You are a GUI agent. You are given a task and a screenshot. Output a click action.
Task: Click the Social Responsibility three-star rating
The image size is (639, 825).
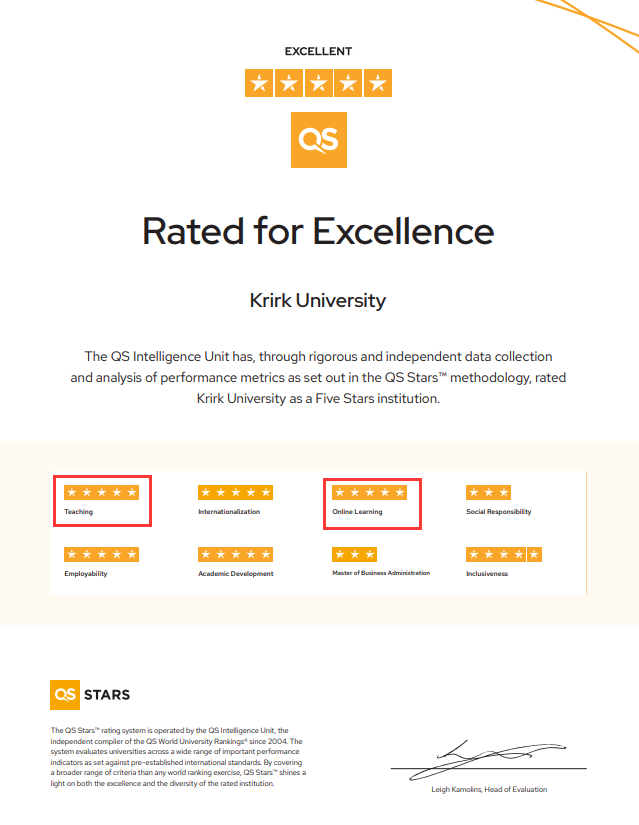pos(488,492)
